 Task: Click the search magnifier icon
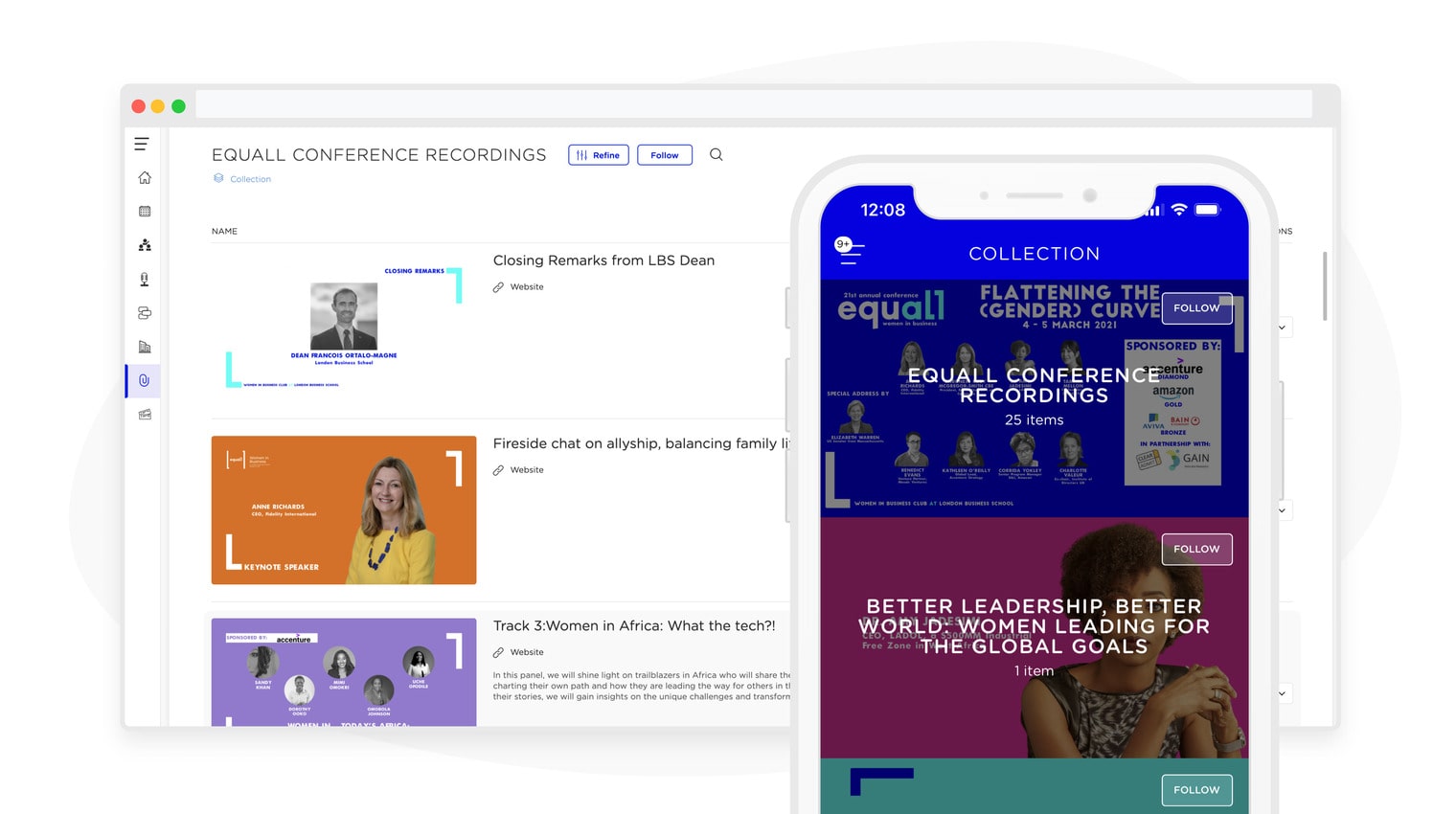click(716, 154)
